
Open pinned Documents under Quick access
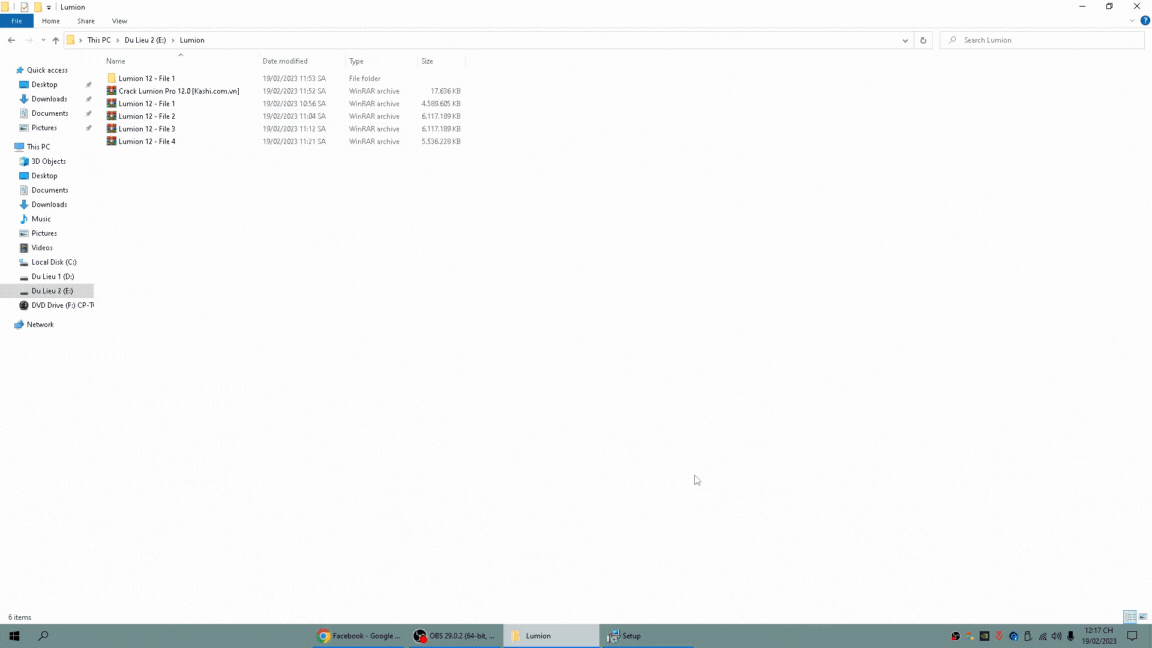click(x=49, y=113)
